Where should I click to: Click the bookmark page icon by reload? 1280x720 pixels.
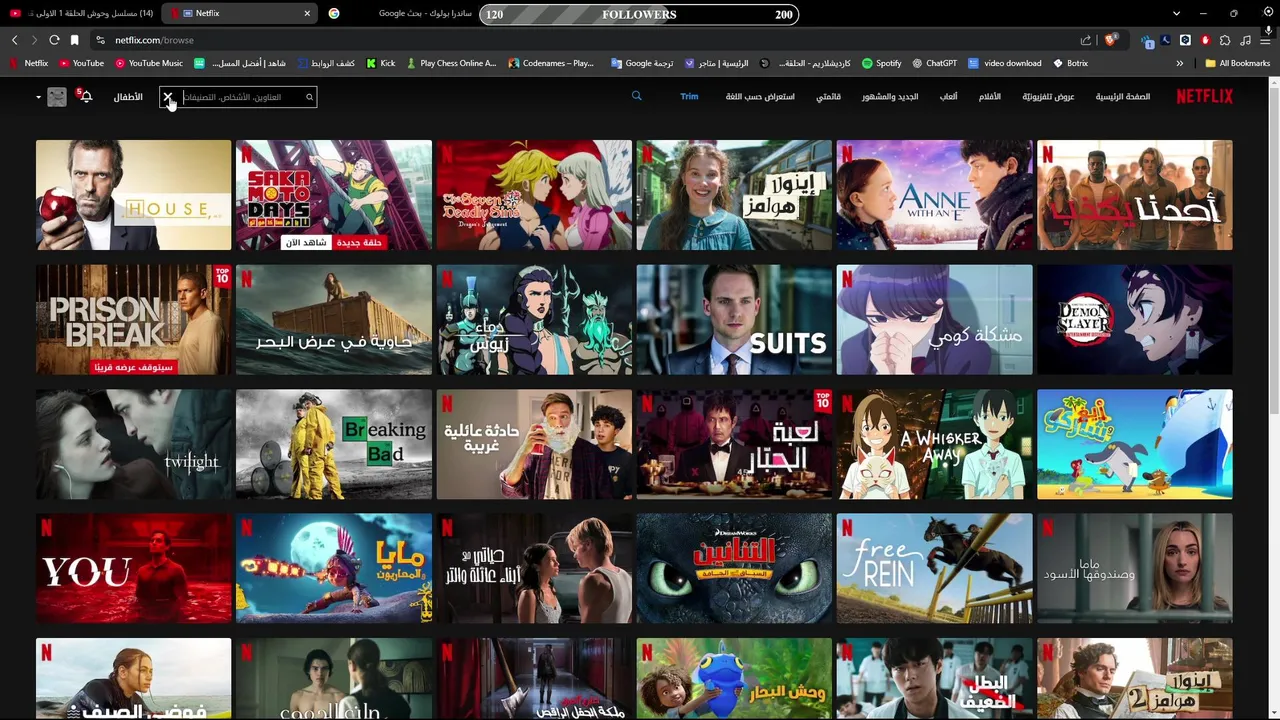click(74, 40)
